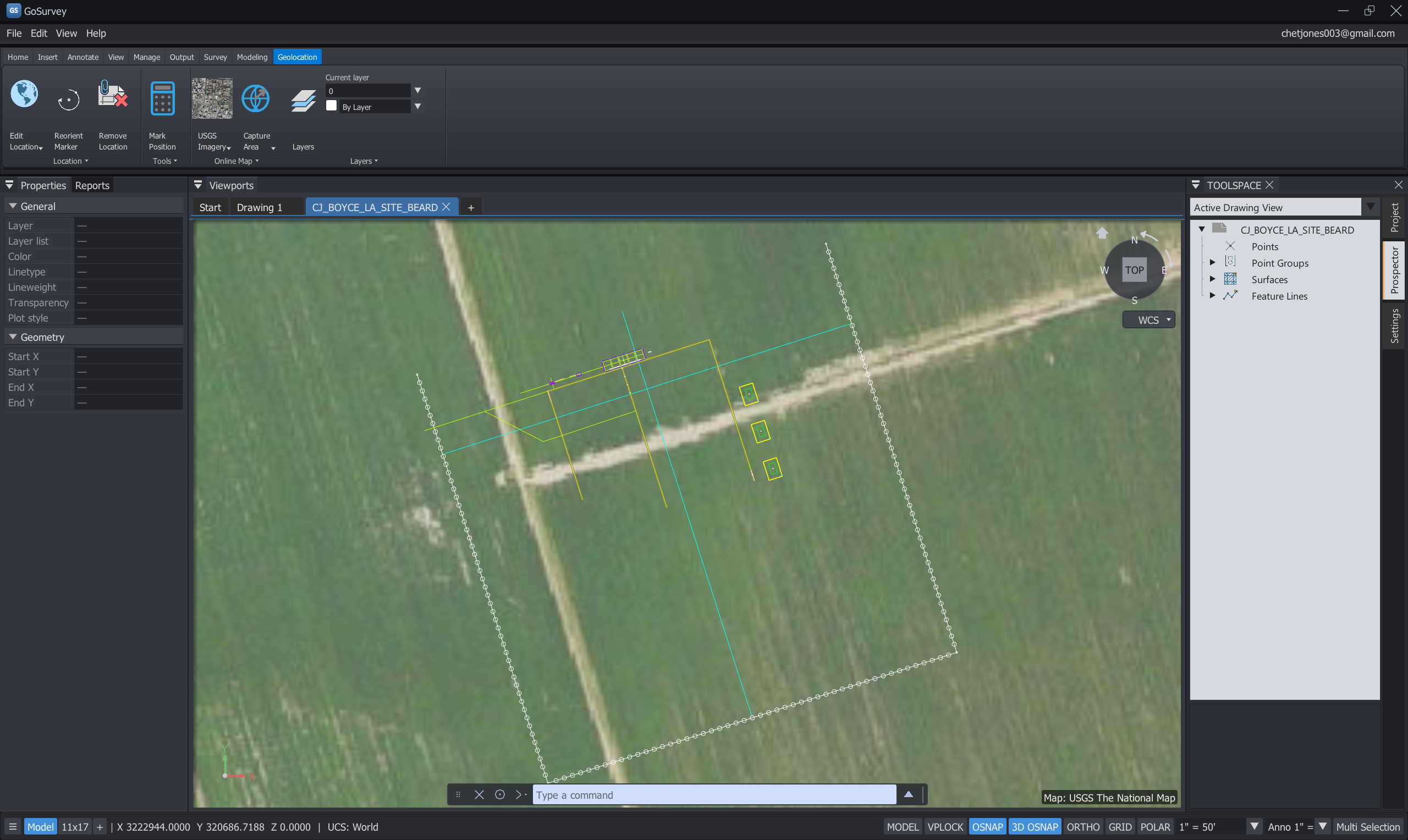Toggle 3D OSNAP in the status bar
1408x840 pixels.
click(1035, 827)
